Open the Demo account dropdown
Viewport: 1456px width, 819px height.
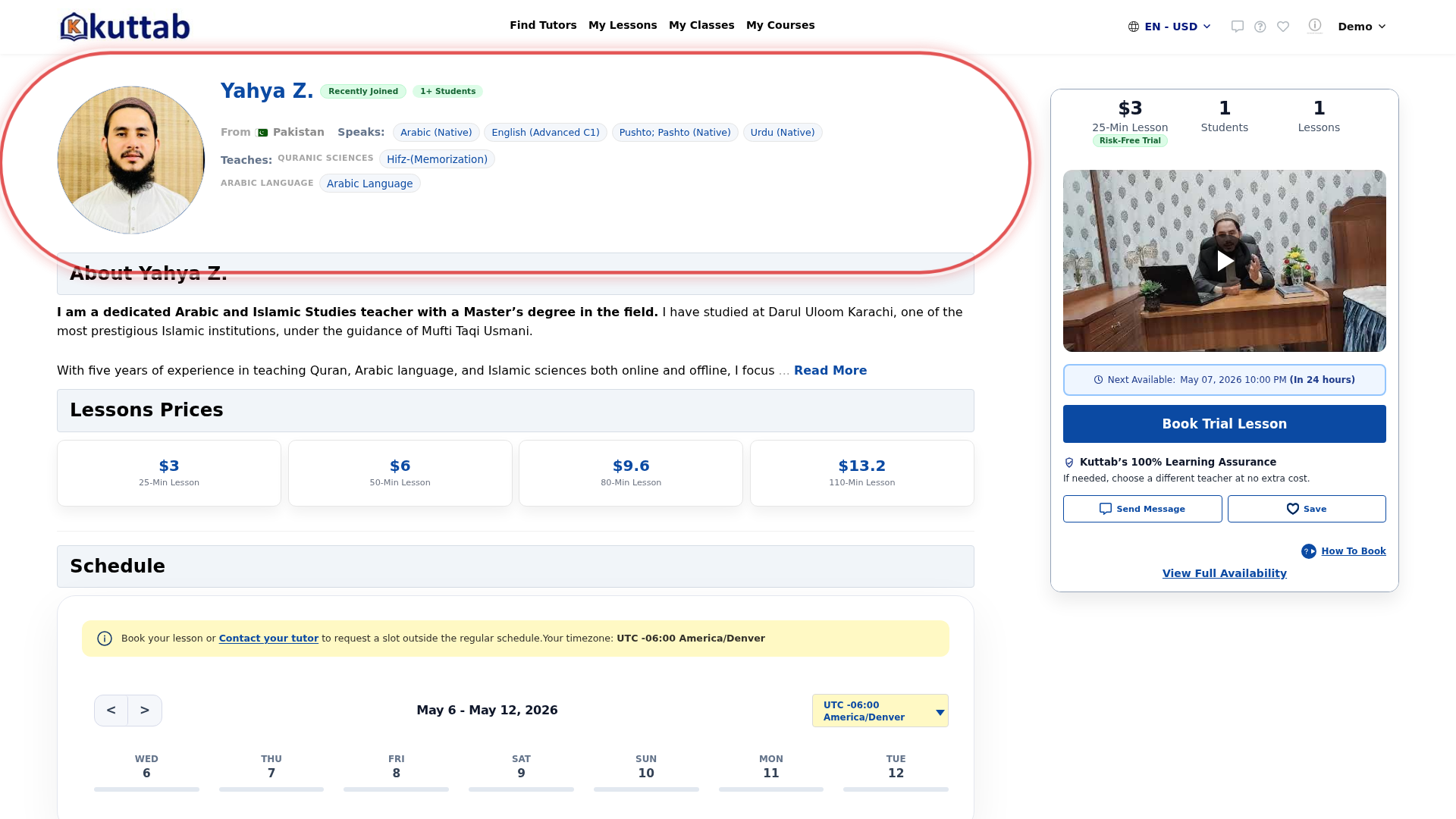pyautogui.click(x=1362, y=27)
